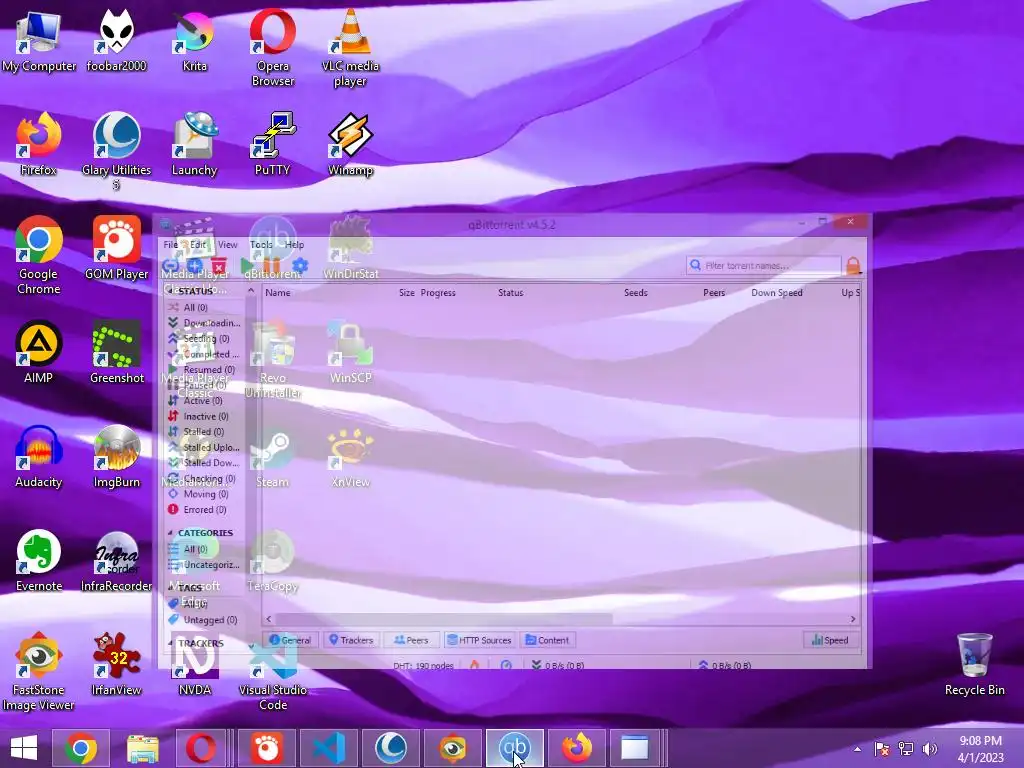This screenshot has width=1024, height=768.
Task: Click the volume speaker tray icon
Action: [930, 748]
